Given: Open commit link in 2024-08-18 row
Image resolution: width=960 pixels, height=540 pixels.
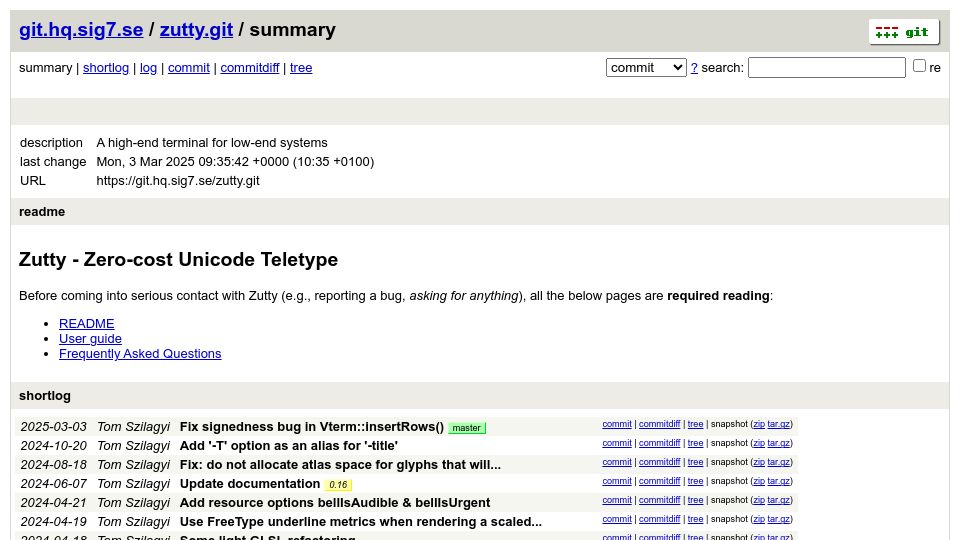Looking at the screenshot, I should [x=617, y=462].
